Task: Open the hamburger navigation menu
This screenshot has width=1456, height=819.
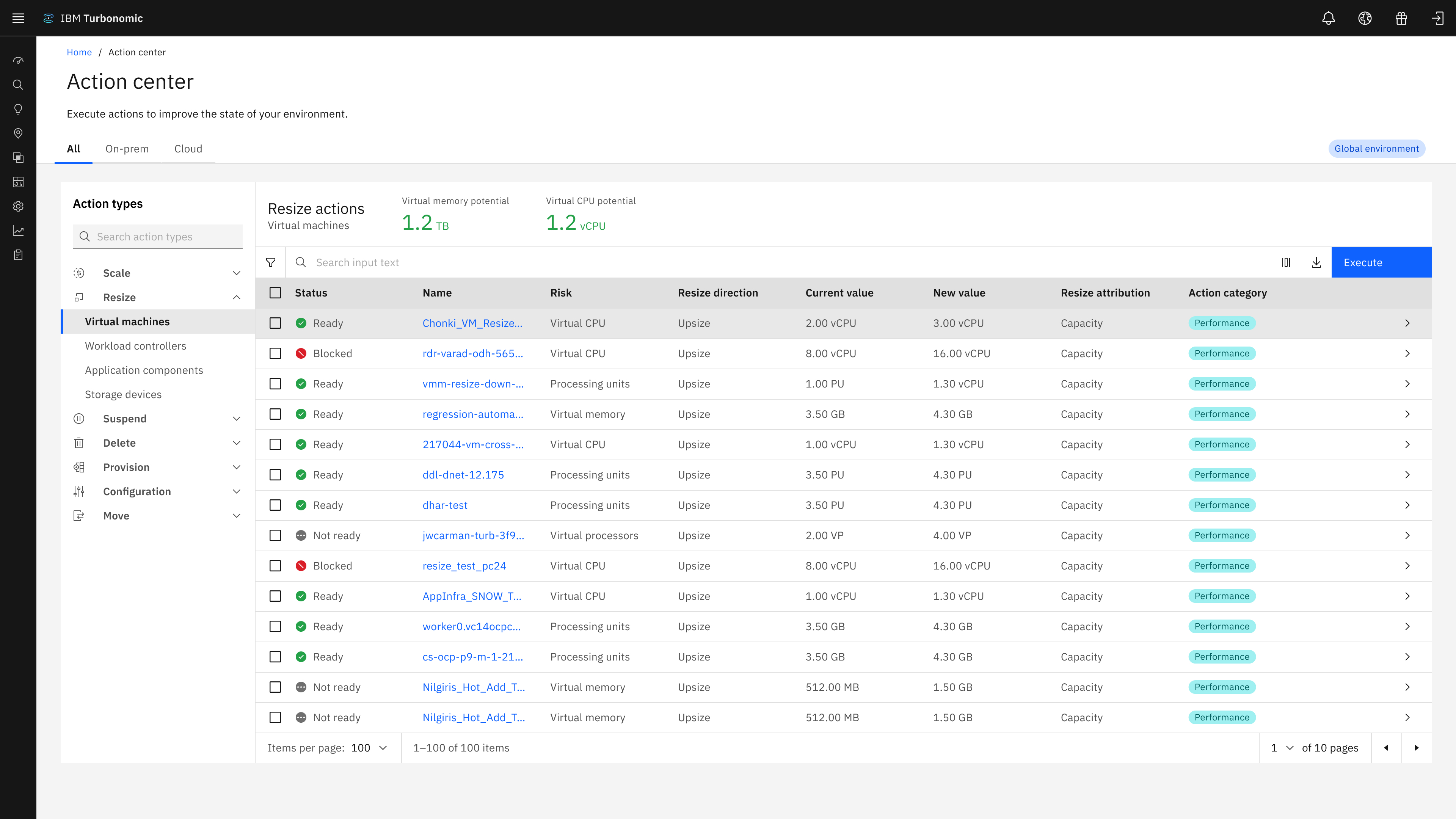Action: tap(18, 18)
